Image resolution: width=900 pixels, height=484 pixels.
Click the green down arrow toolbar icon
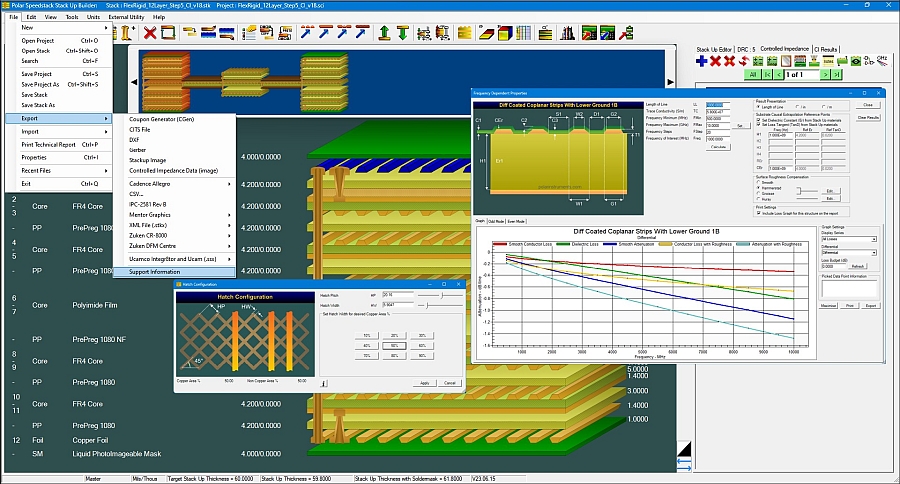(403, 32)
